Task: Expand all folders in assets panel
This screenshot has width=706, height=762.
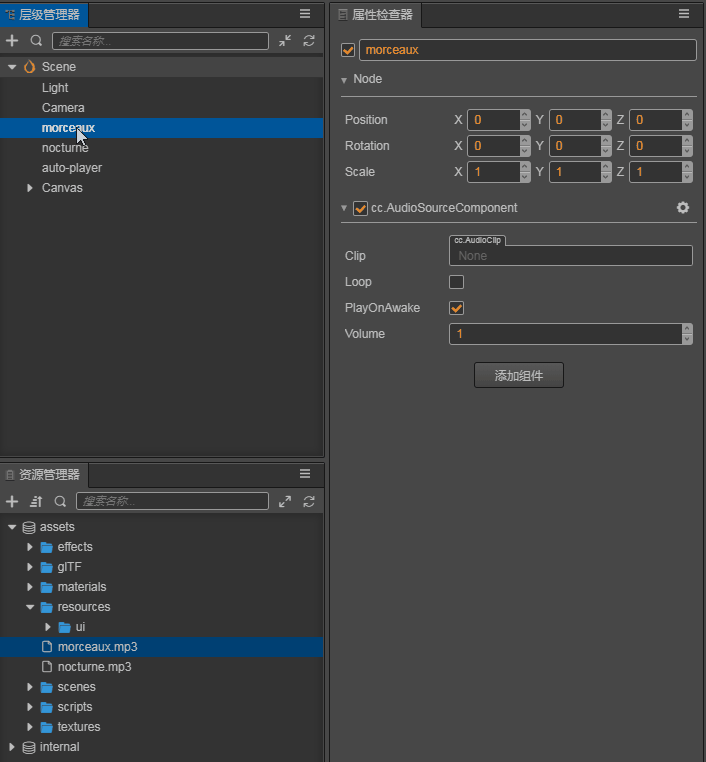Action: pyautogui.click(x=285, y=501)
